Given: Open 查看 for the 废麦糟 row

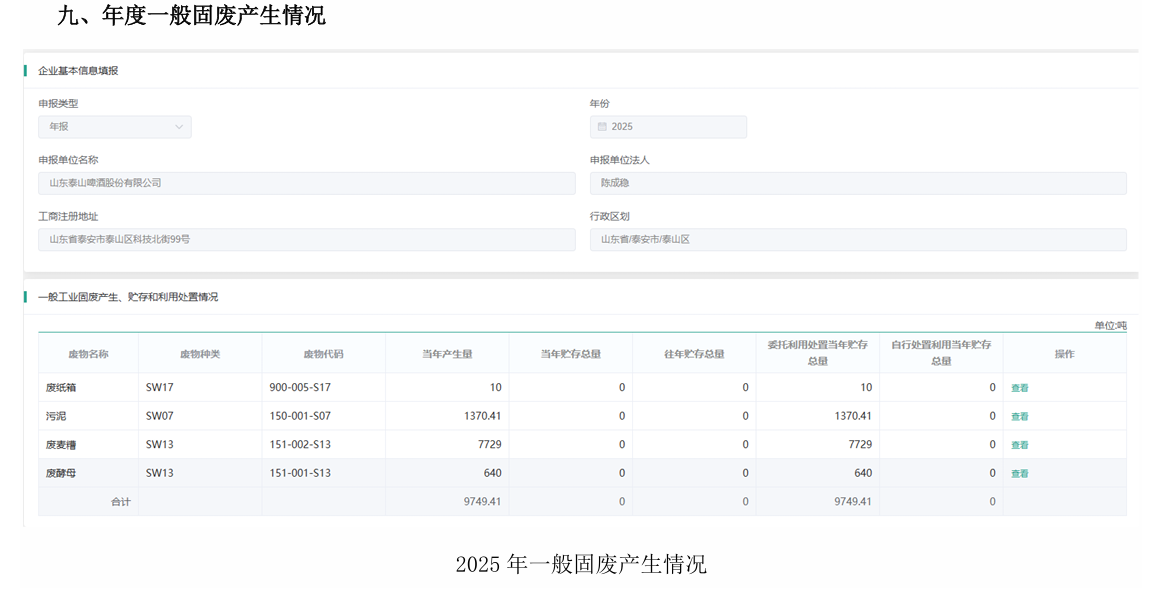Looking at the screenshot, I should [1019, 445].
